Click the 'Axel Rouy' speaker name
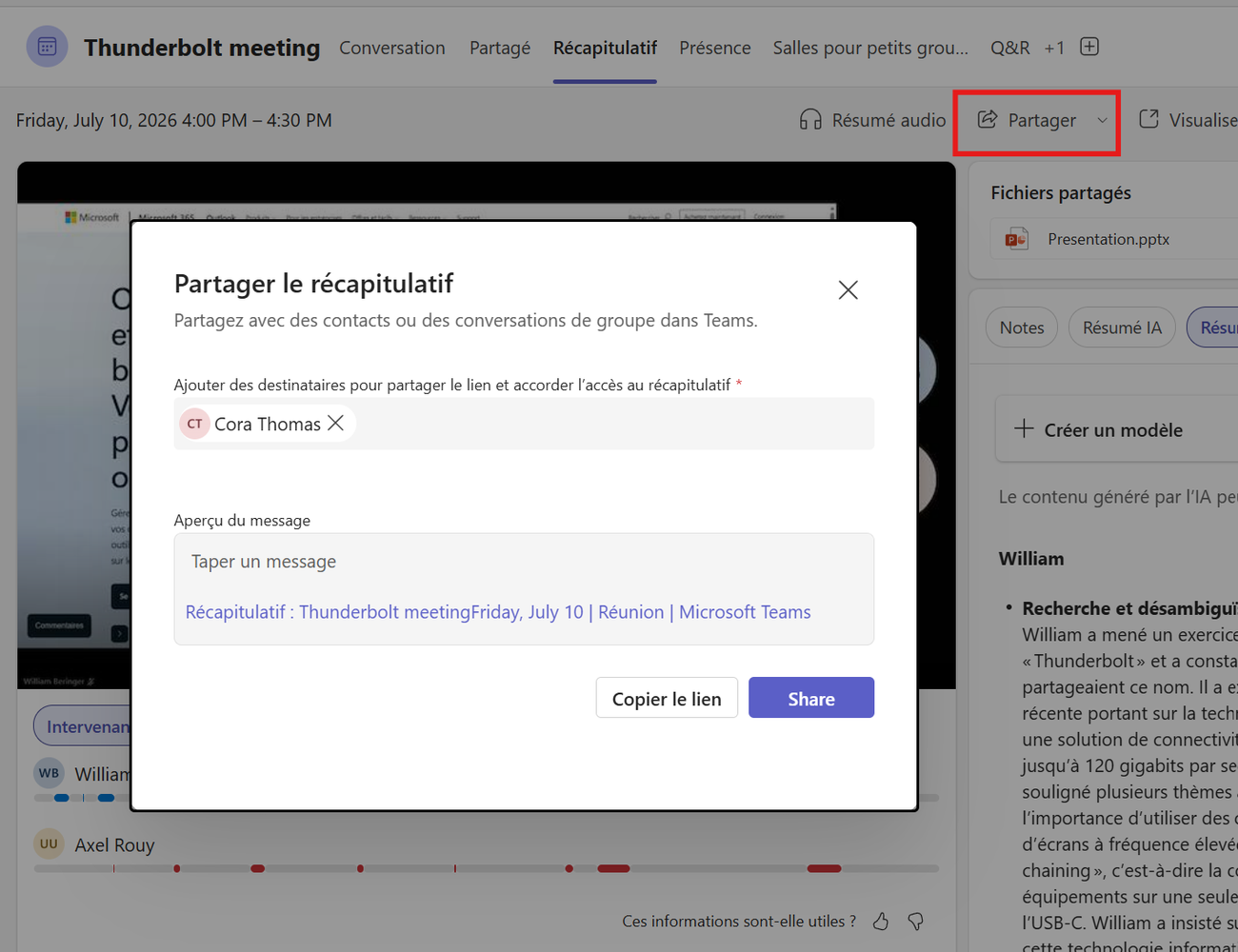The height and width of the screenshot is (952, 1238). click(114, 844)
